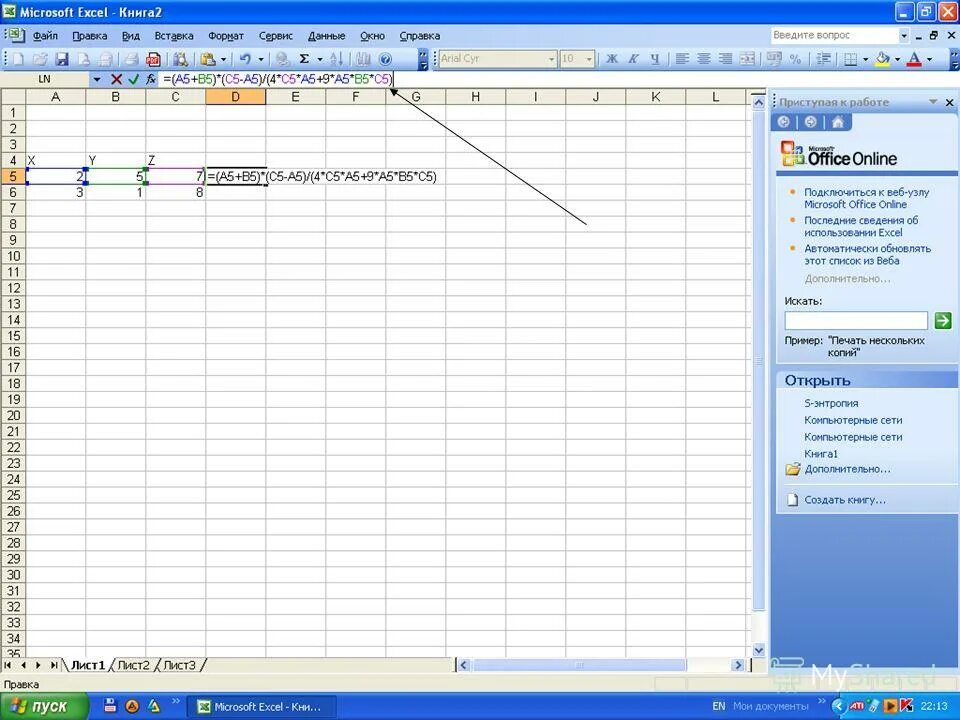The width and height of the screenshot is (960, 720).
Task: Open Print Preview with the magnifier icon
Action: point(180,59)
